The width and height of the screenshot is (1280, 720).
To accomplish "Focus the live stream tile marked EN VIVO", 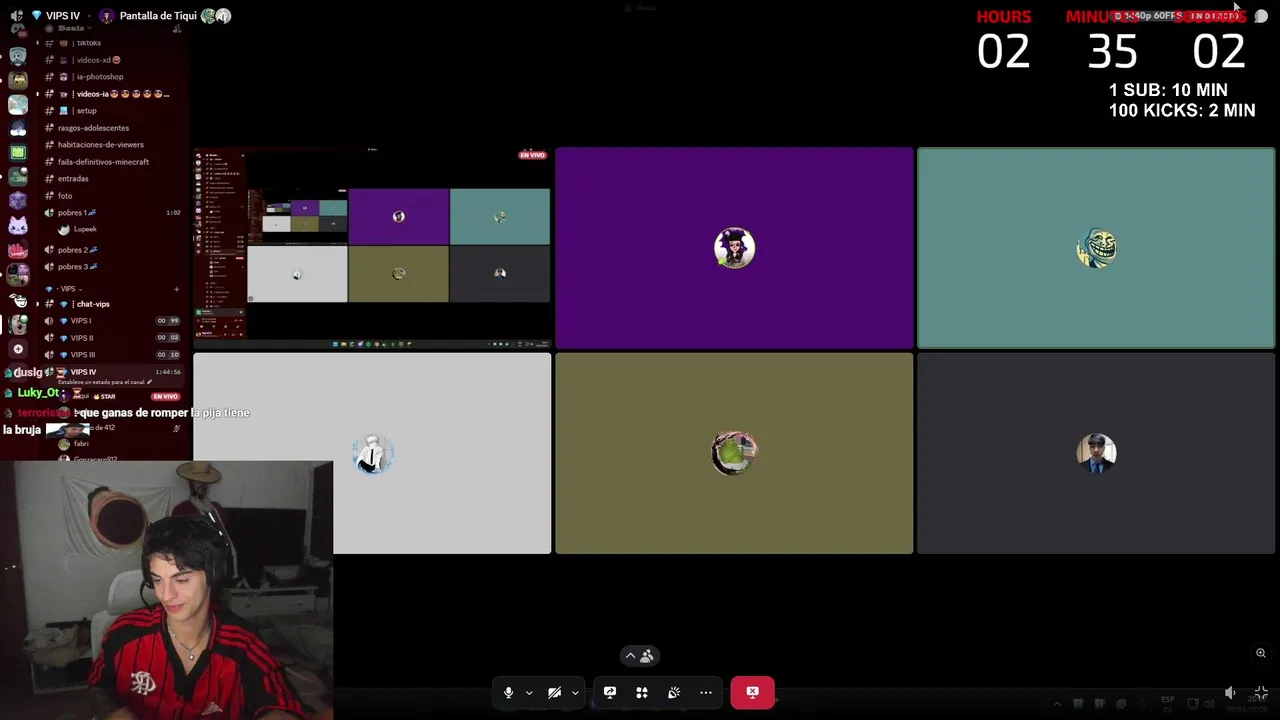I will click(x=372, y=247).
